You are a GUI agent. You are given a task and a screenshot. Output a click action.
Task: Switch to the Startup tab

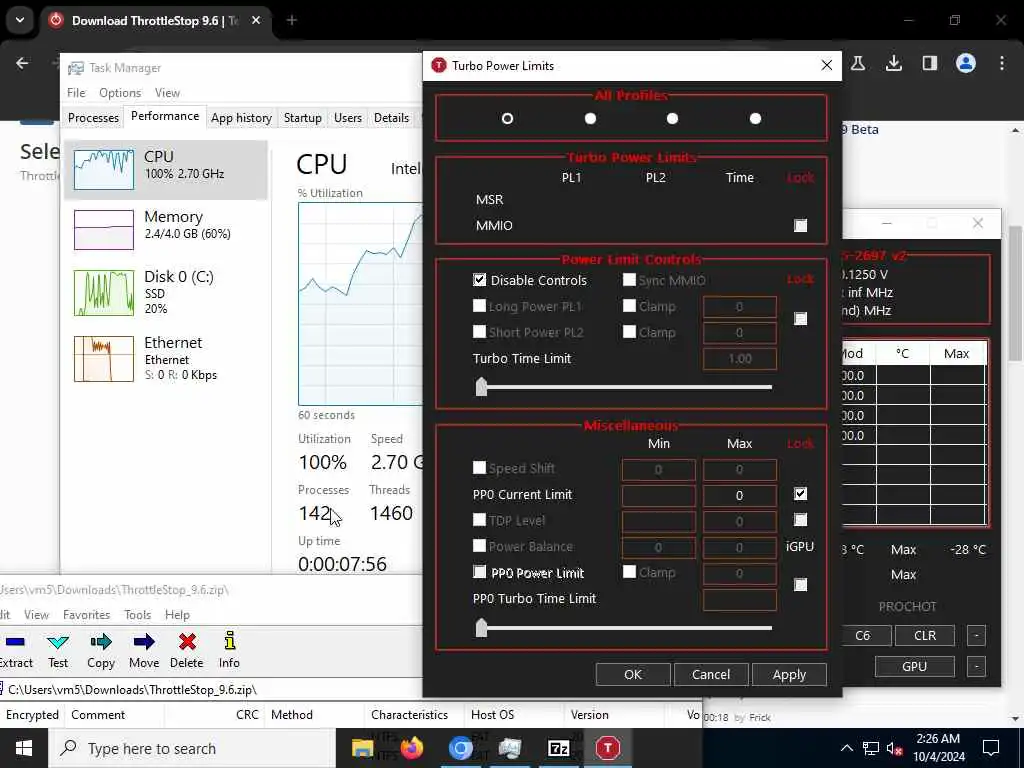302,118
